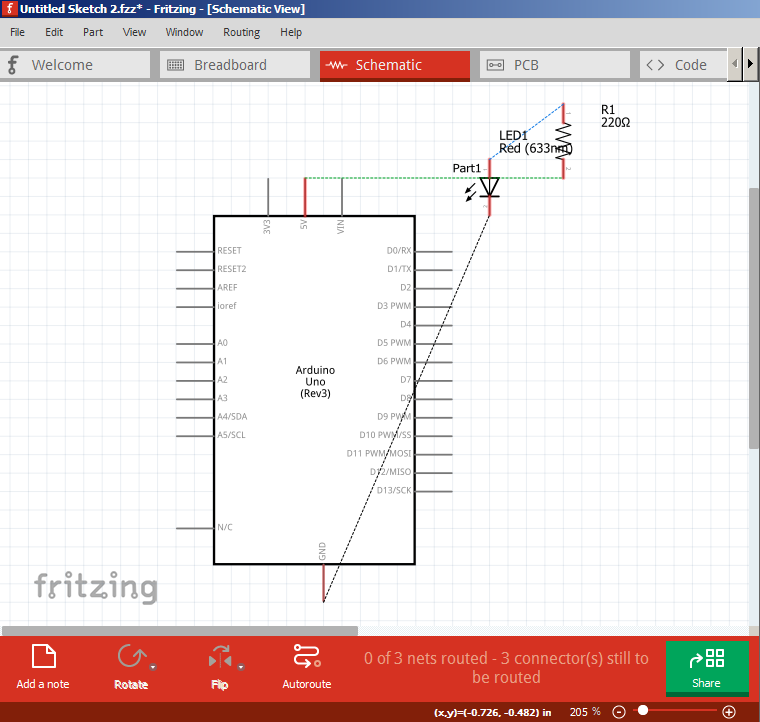Switch to the Code tab
Viewport: 760px width, 722px height.
point(683,65)
